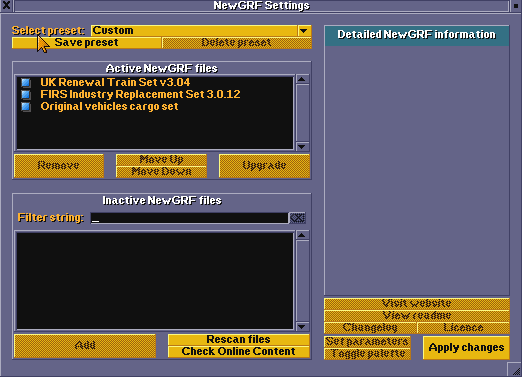522x377 pixels.
Task: Clear the filter string with the X icon
Action: [297, 218]
